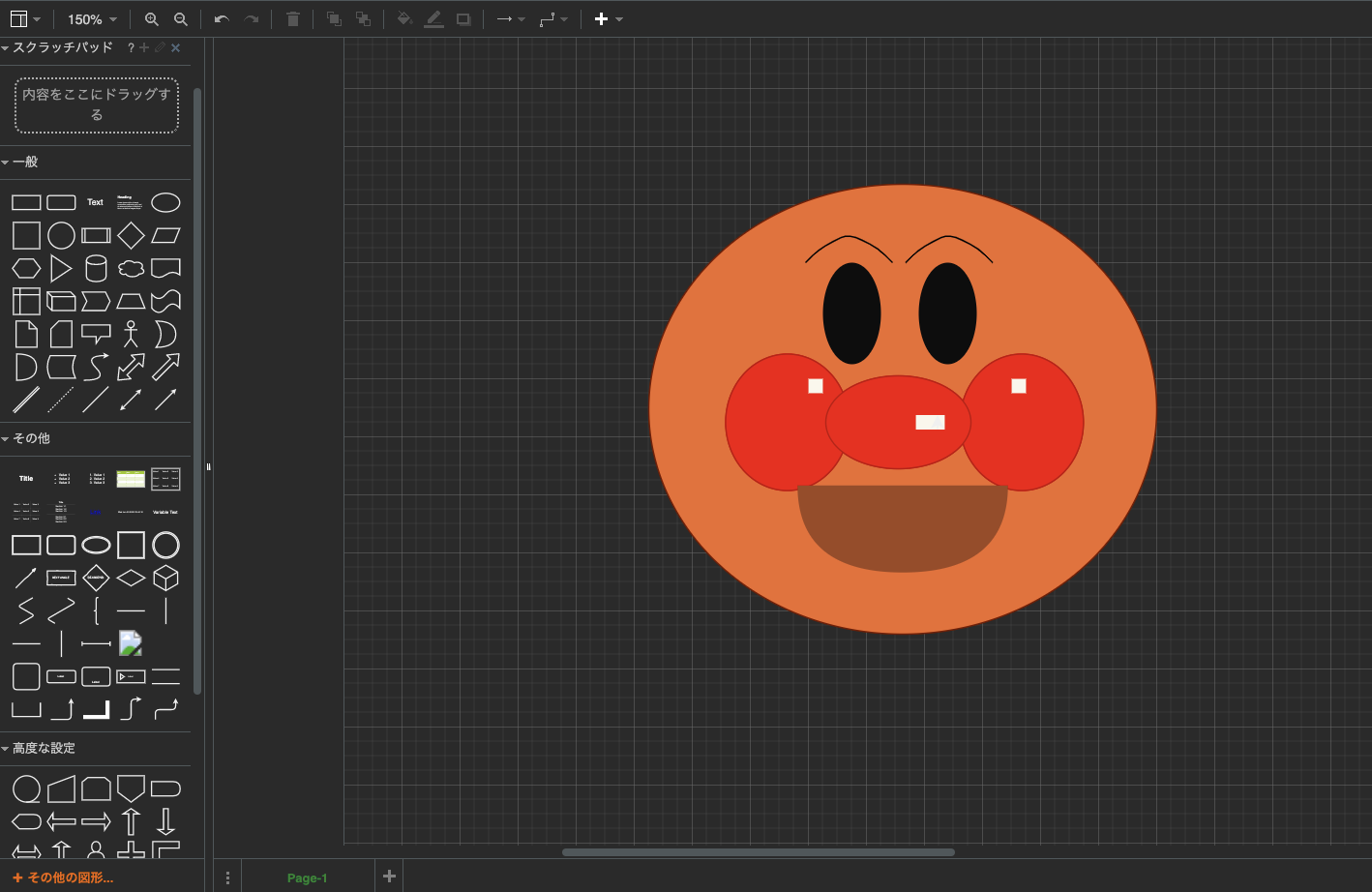Collapse the 一般 shapes section
This screenshot has width=1372, height=892.
tap(25, 162)
